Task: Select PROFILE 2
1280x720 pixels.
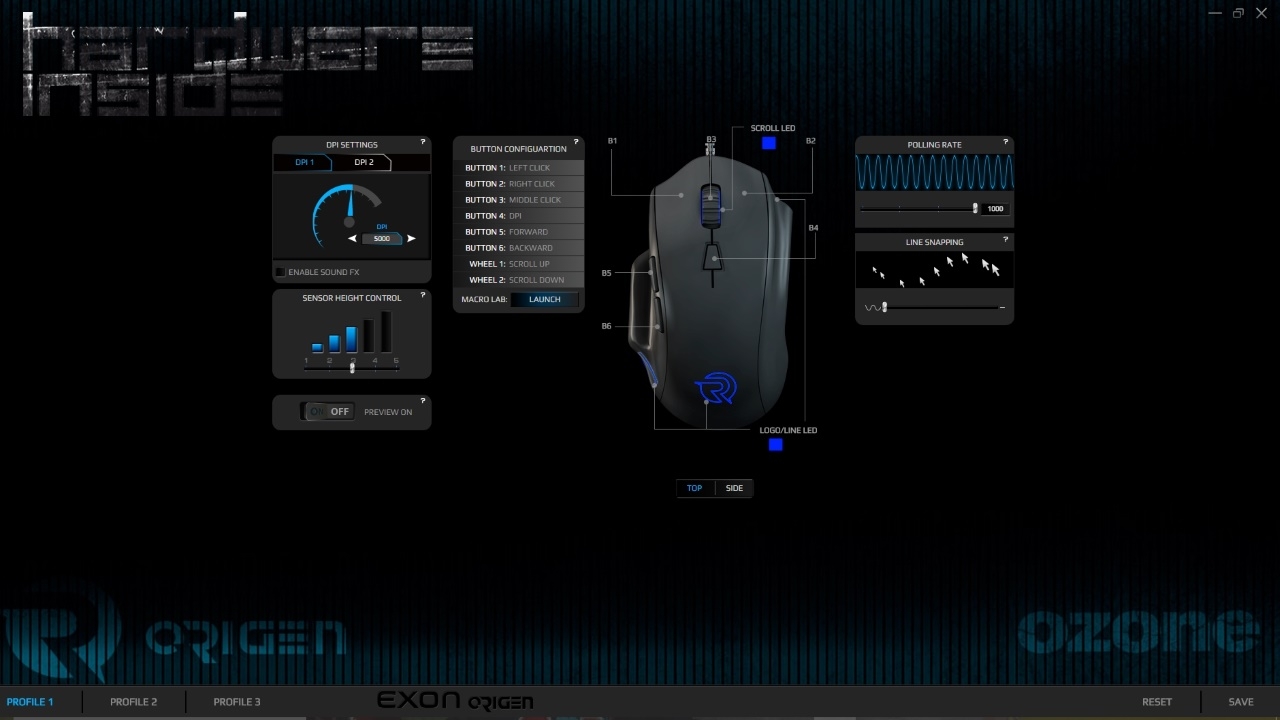Action: (x=134, y=702)
